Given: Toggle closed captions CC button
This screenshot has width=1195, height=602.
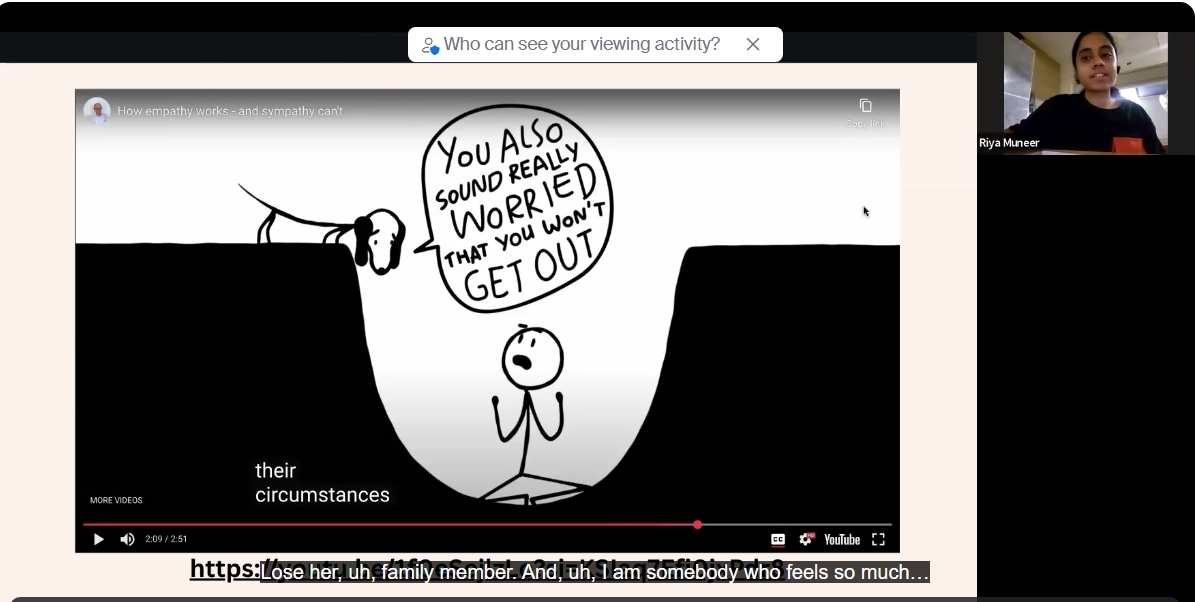Looking at the screenshot, I should [x=777, y=539].
